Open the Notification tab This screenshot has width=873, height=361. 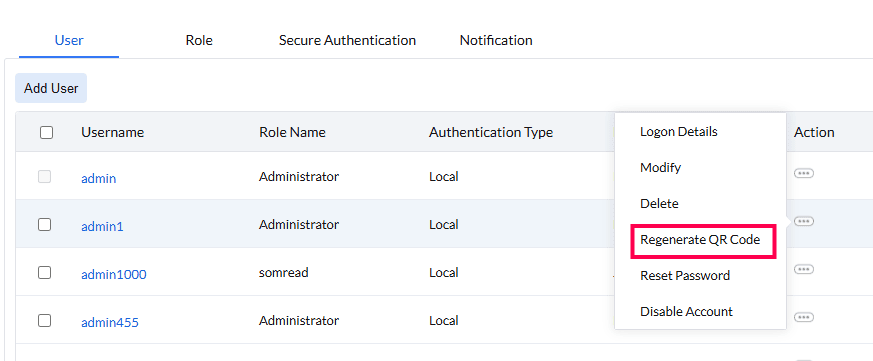pos(496,41)
